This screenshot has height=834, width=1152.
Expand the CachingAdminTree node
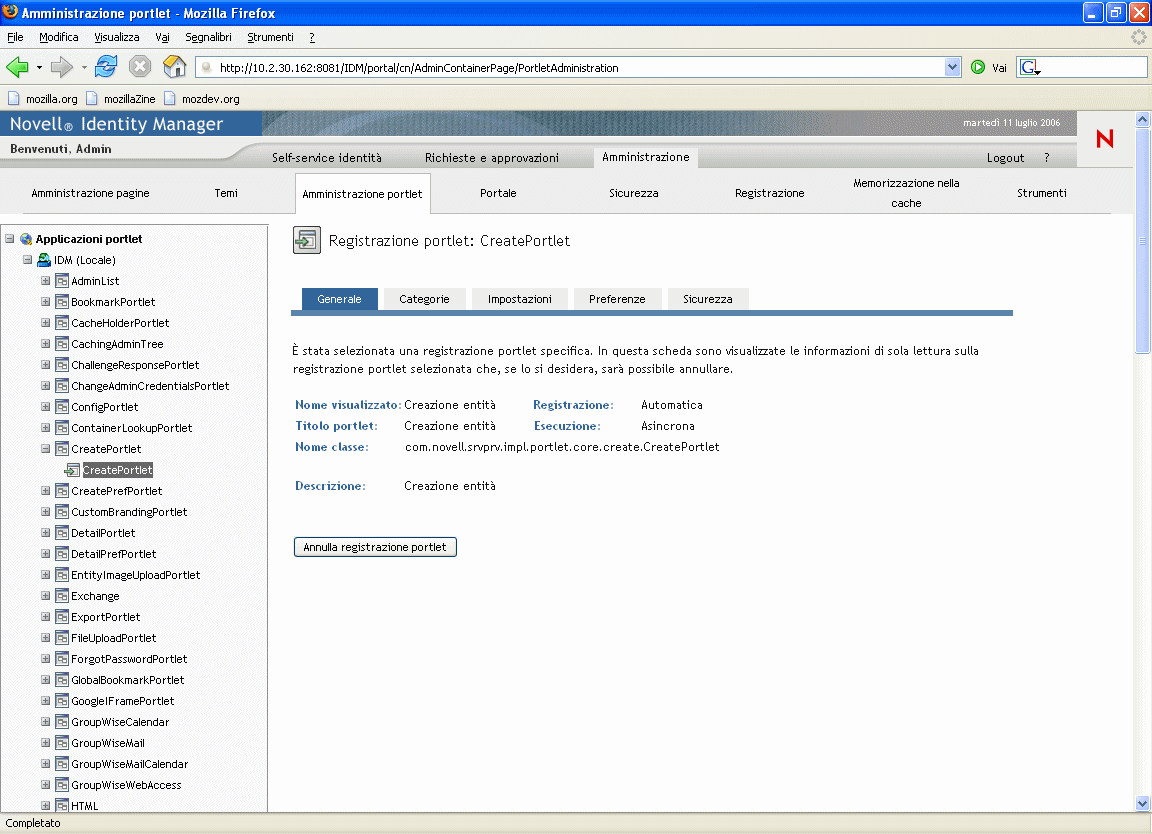[46, 344]
